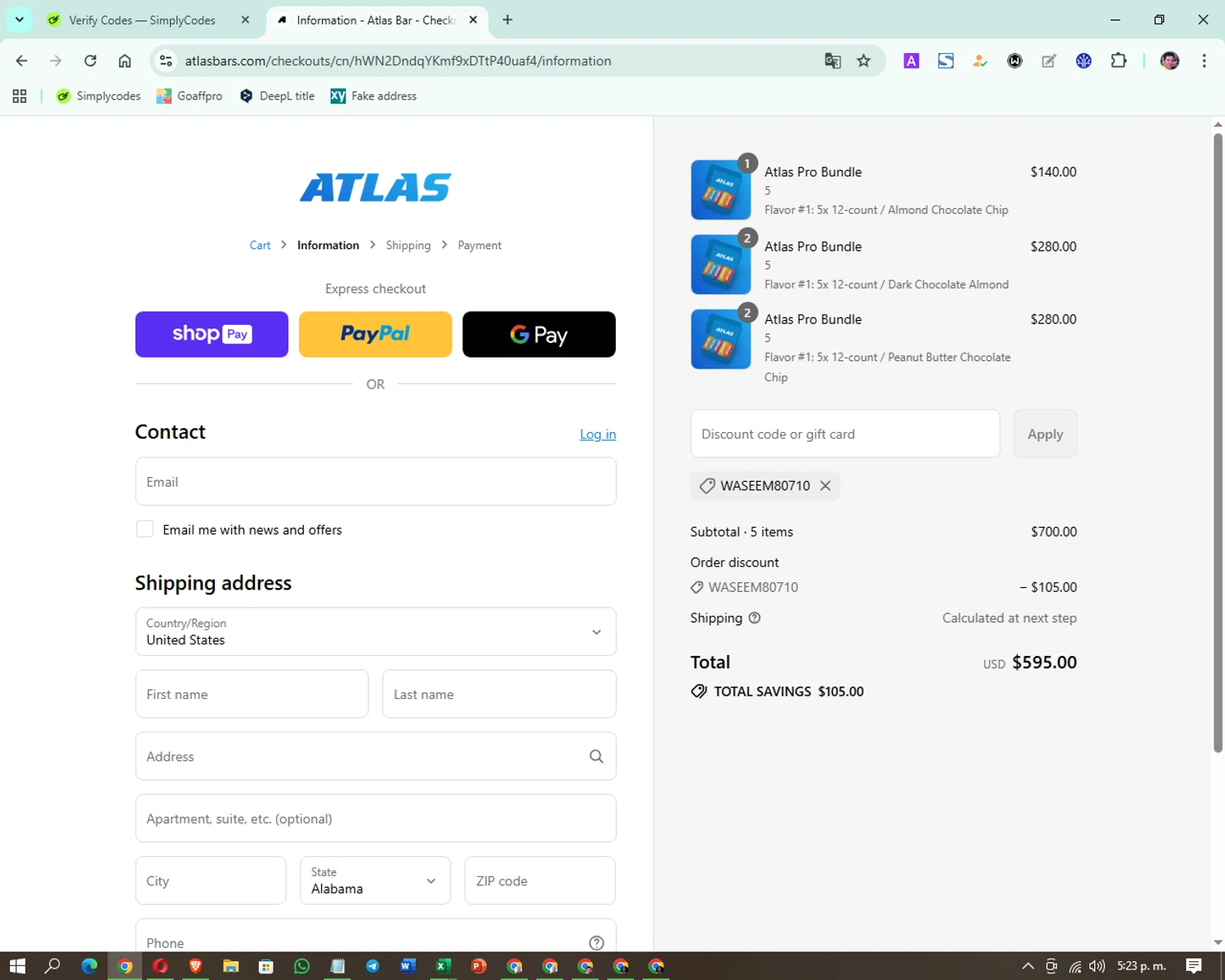Open Telegram from the taskbar

[x=372, y=966]
